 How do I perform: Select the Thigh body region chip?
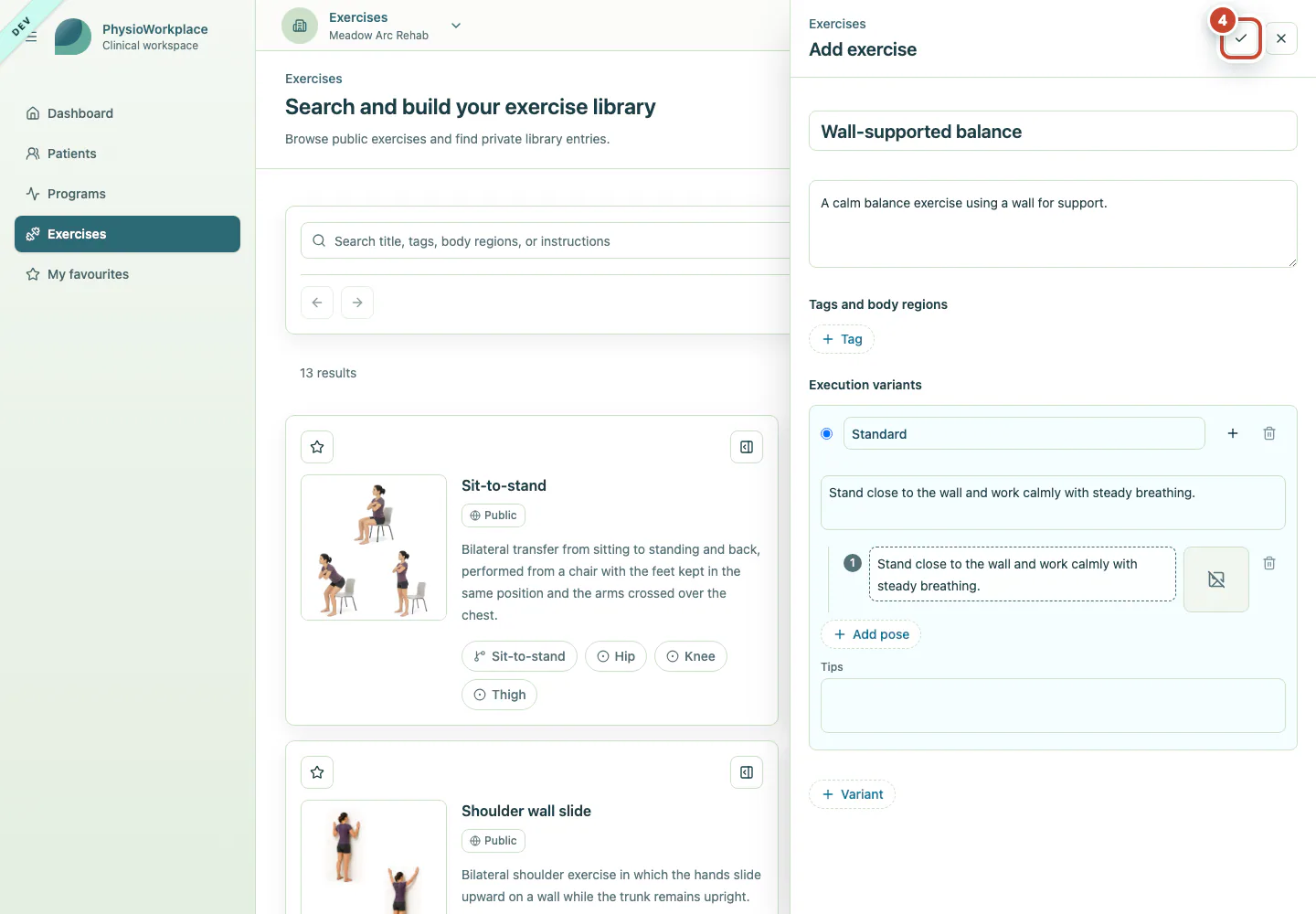[x=499, y=695]
